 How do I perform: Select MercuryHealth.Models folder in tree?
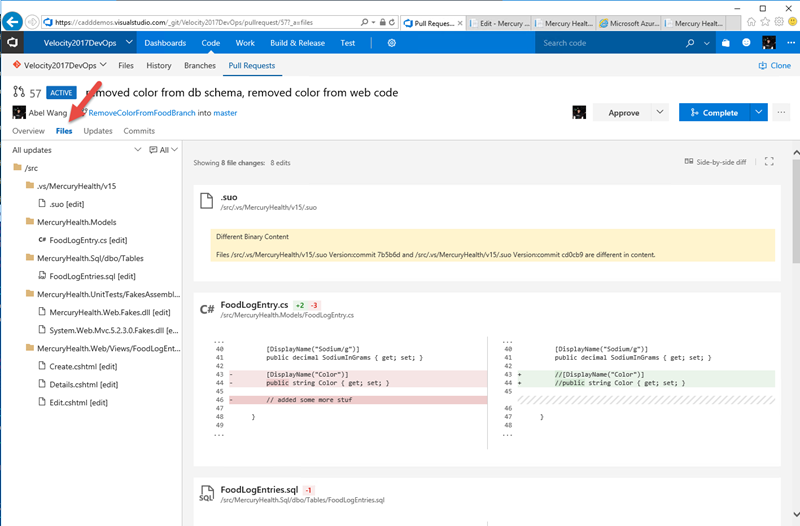[77, 222]
